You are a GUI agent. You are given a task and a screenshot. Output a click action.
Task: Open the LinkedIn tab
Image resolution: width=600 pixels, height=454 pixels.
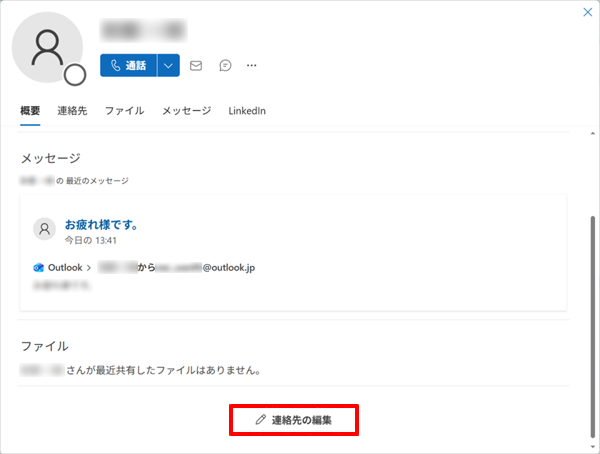point(247,111)
